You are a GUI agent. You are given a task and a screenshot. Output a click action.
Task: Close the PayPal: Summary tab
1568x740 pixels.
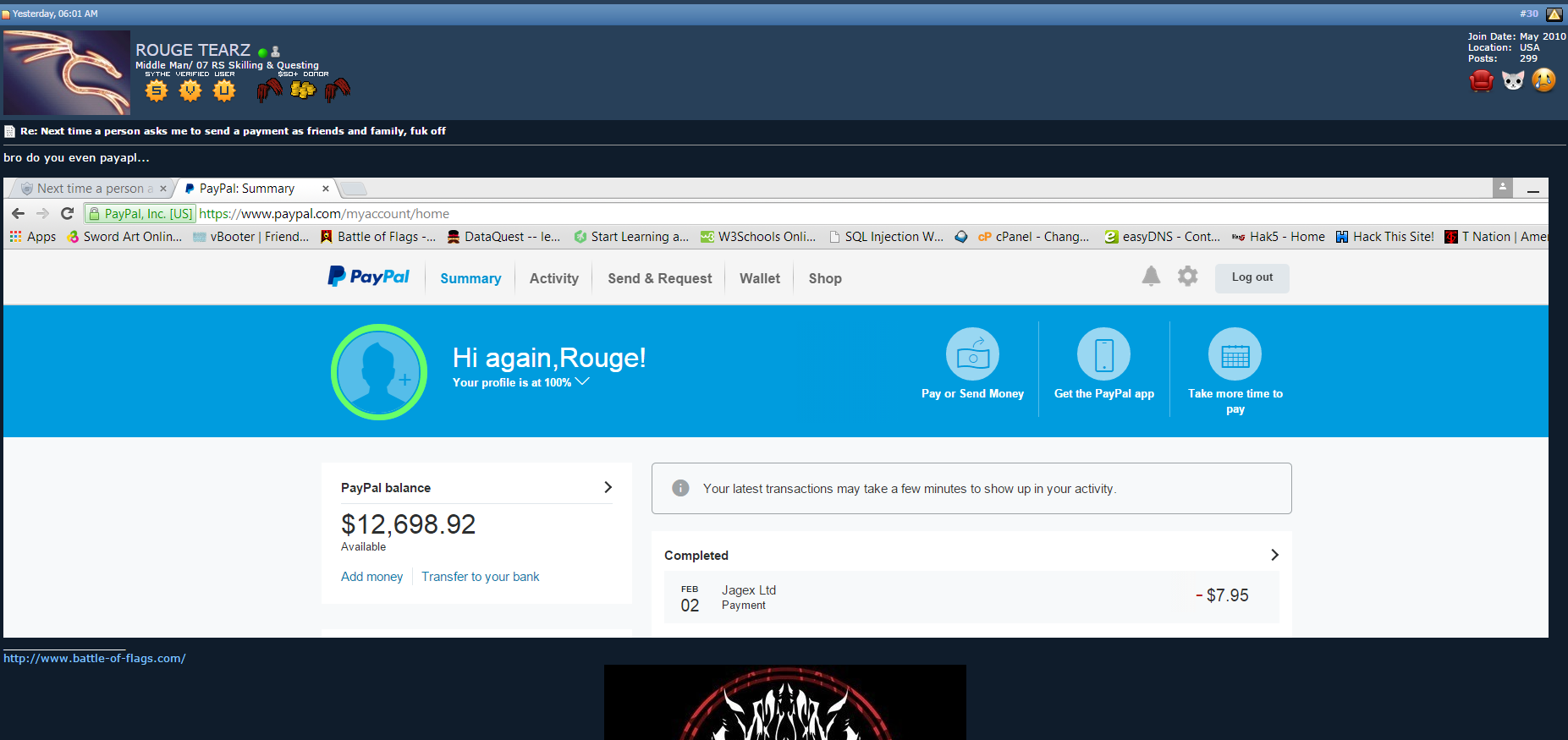[326, 189]
